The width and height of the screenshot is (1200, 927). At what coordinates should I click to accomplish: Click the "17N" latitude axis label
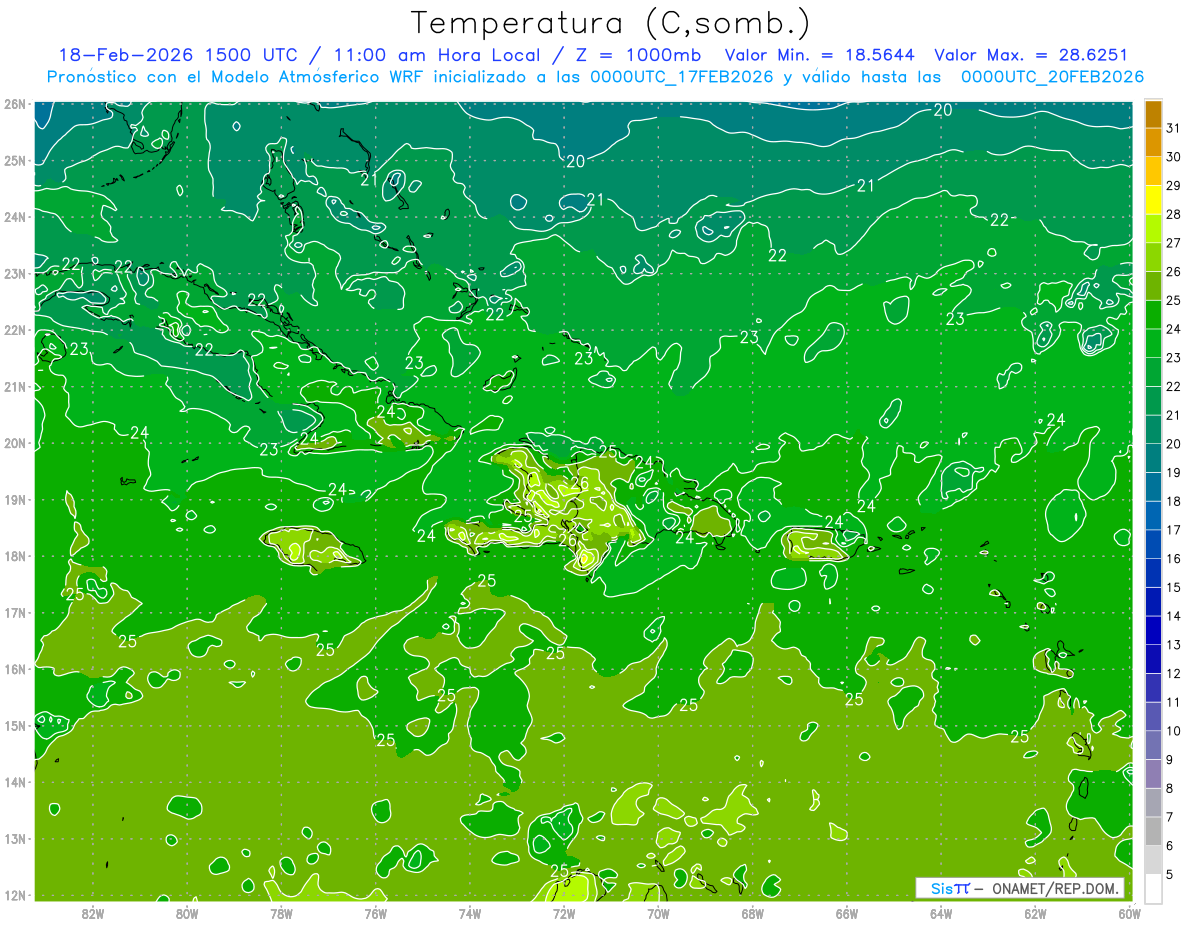(x=14, y=613)
